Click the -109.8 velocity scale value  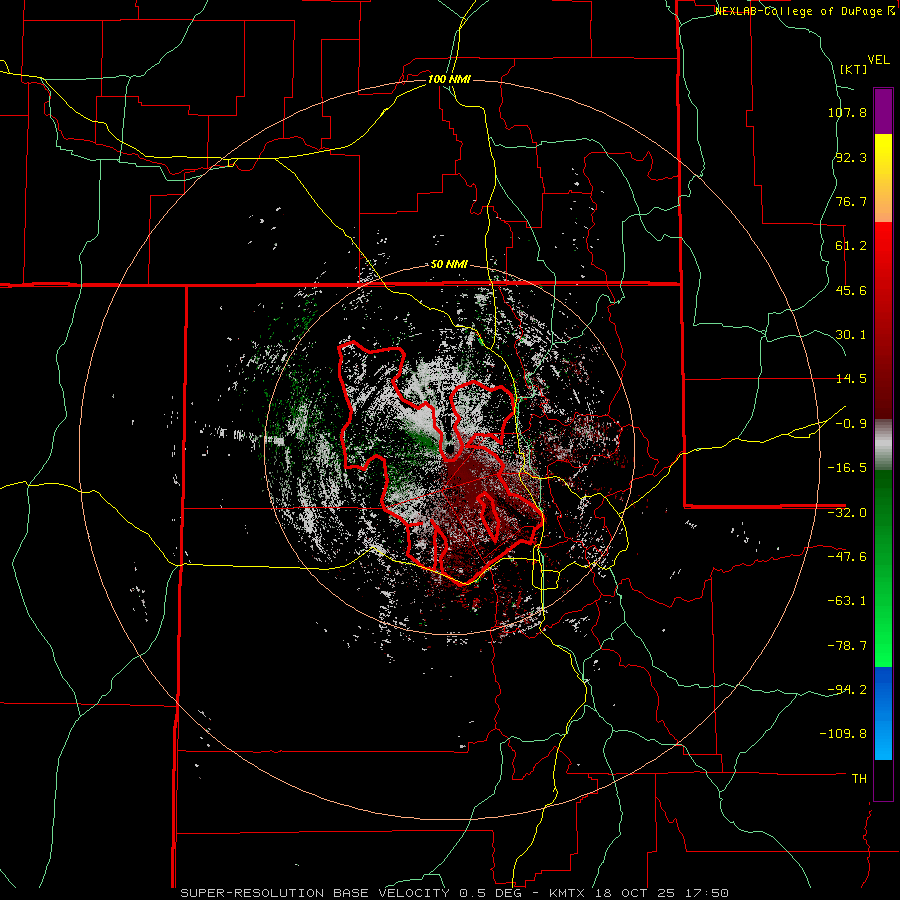843,734
